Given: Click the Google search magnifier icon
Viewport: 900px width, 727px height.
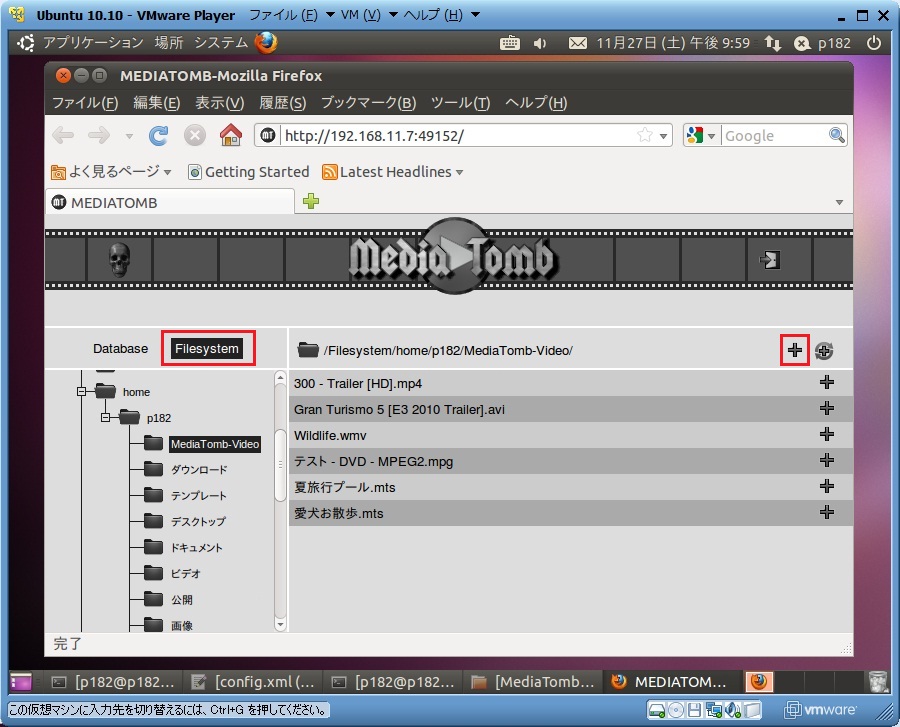Looking at the screenshot, I should (x=837, y=135).
